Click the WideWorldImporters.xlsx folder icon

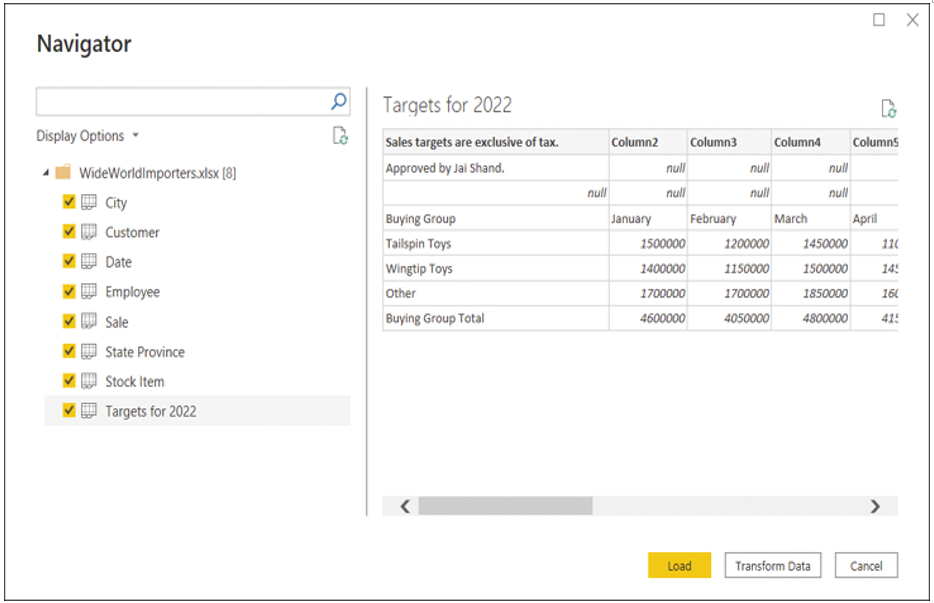coord(63,172)
